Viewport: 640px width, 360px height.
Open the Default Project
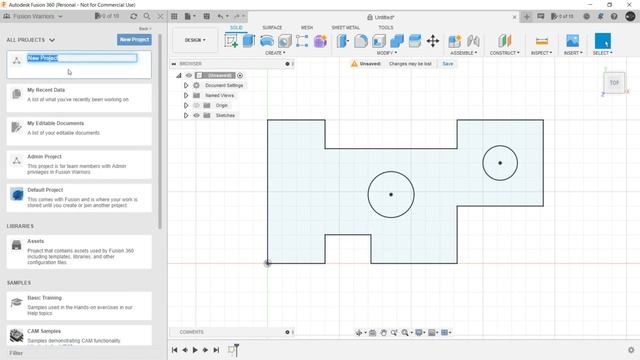tap(79, 198)
